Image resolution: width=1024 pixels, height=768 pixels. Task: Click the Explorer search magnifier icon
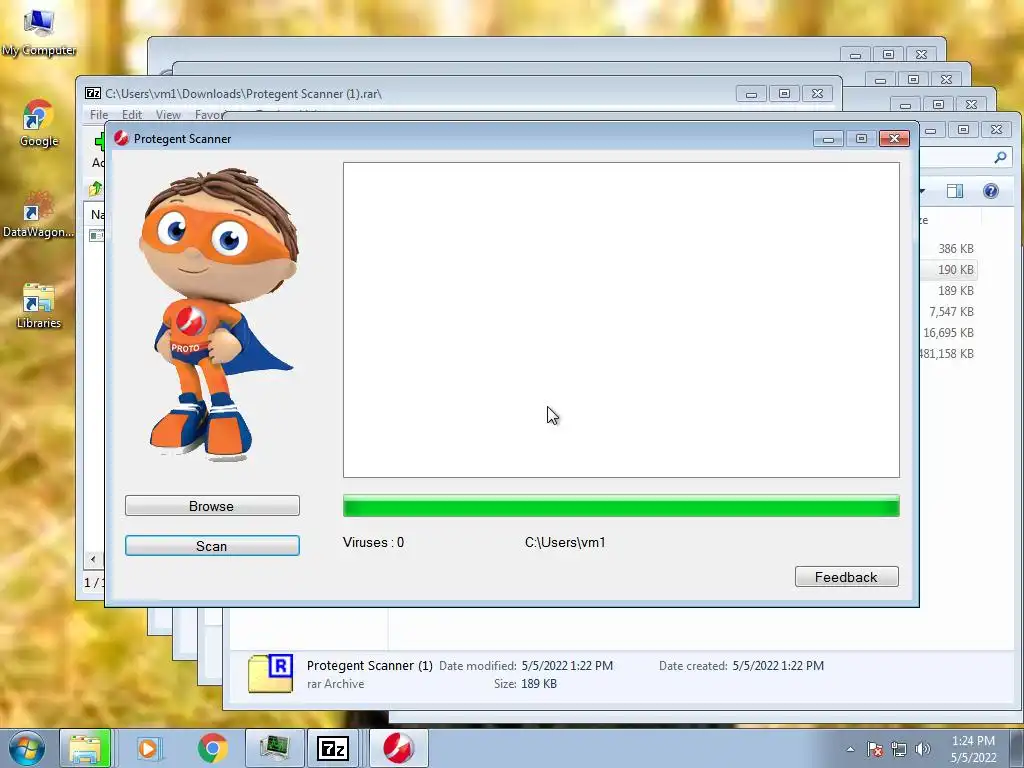[x=1000, y=157]
